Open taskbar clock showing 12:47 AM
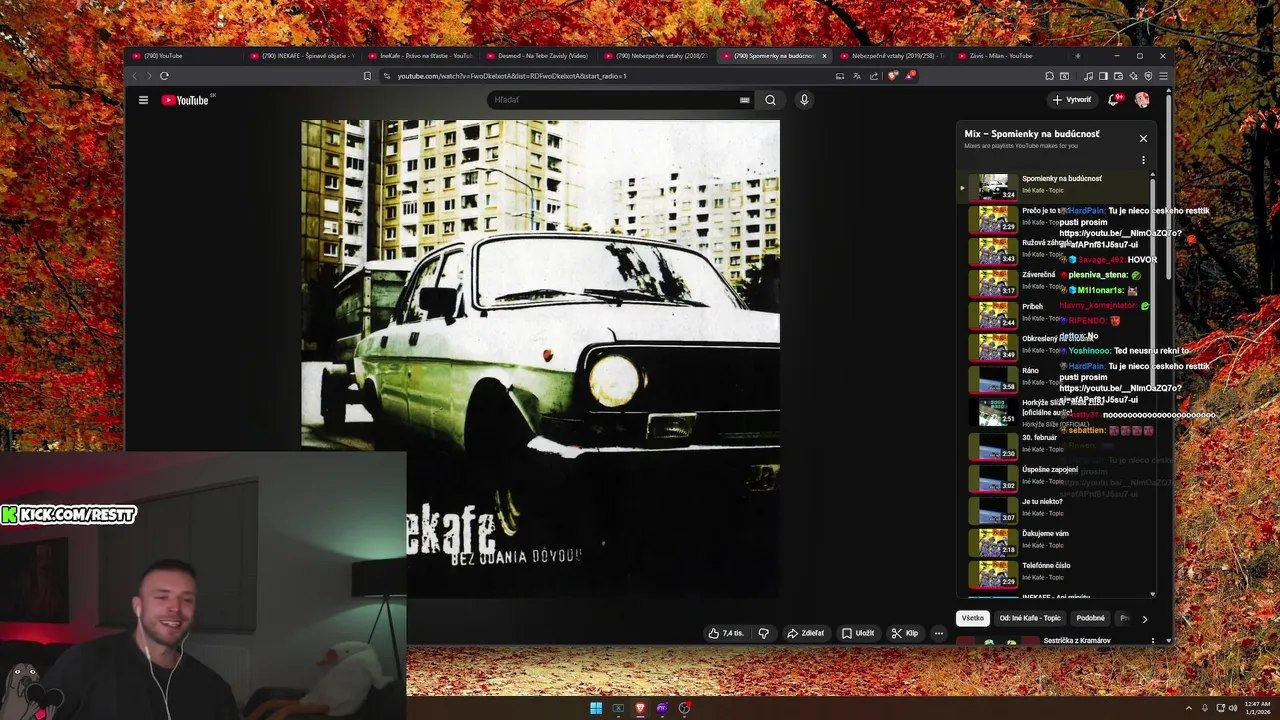 [x=1258, y=708]
